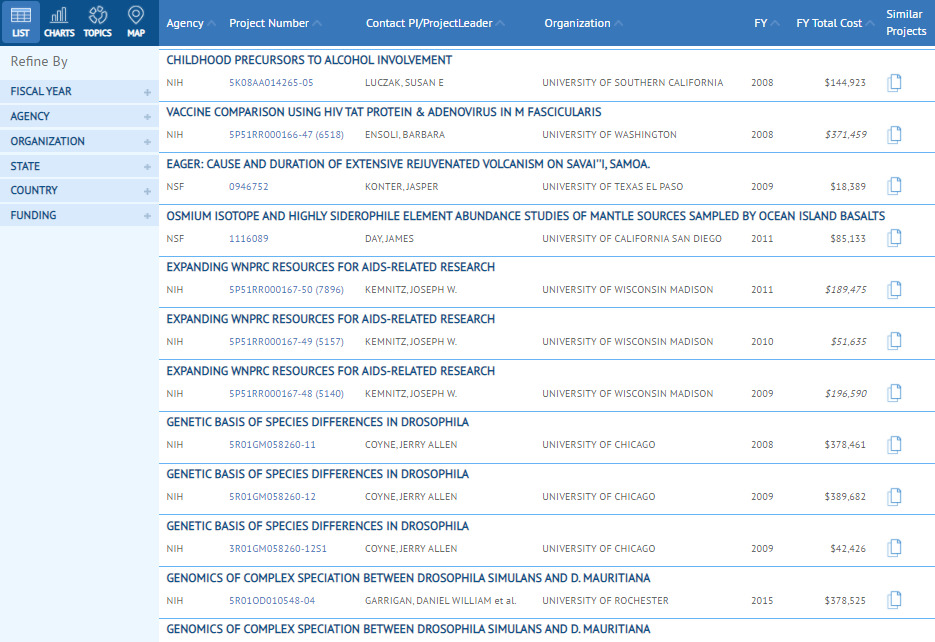Open Genomics of Complex Speciation title for 2015
The height and width of the screenshot is (642, 935).
[x=408, y=578]
